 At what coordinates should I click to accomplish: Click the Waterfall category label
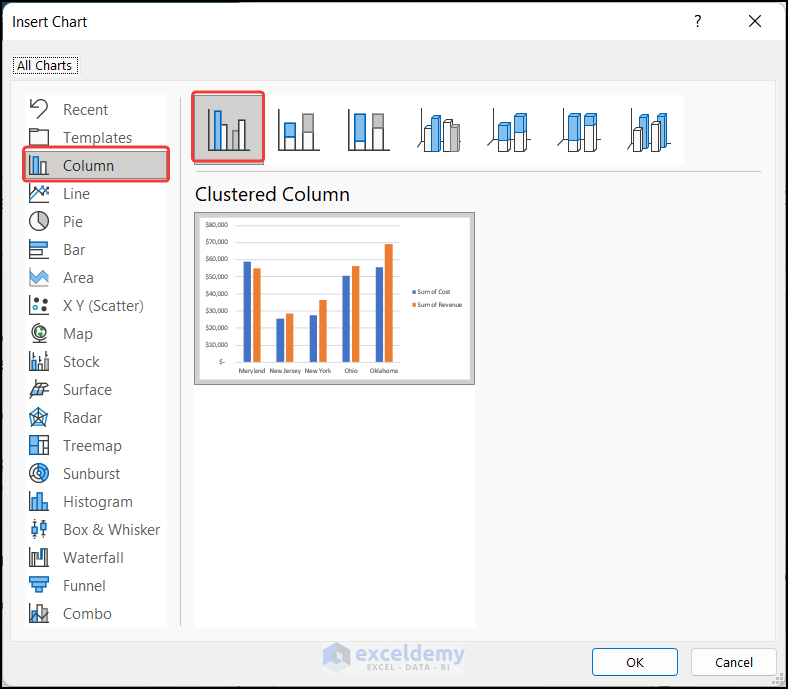93,558
